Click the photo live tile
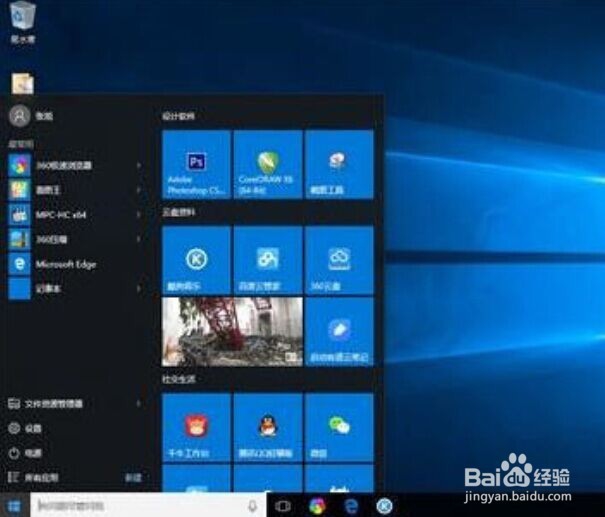Viewport: 605px width, 517px height. click(x=232, y=331)
